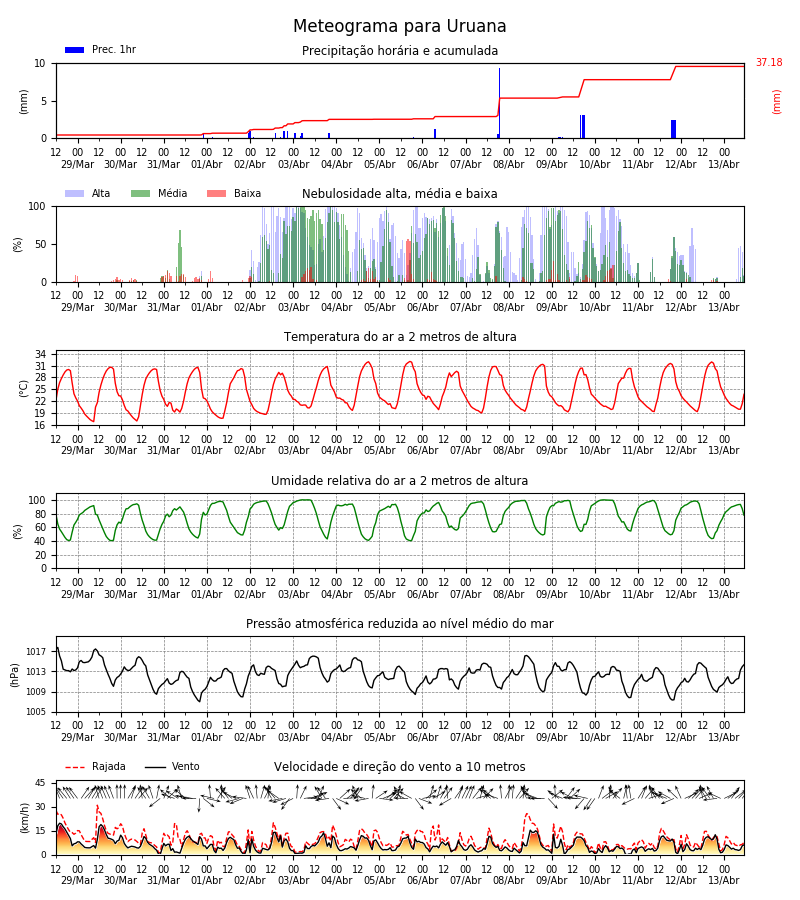This screenshot has width=800, height=900.
Task: Click the 34 tick label on the temperature axis
Action: coord(40,354)
